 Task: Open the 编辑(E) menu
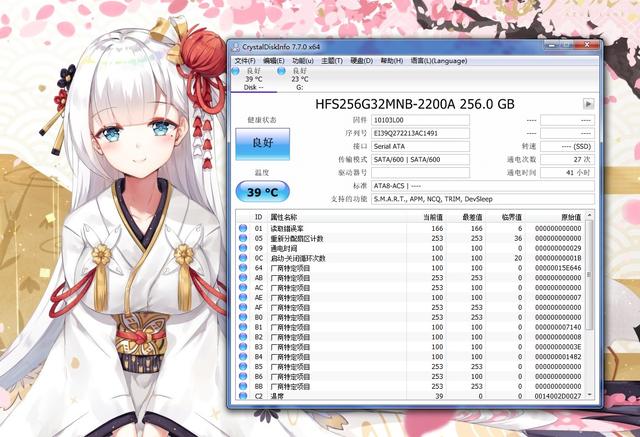tap(273, 61)
